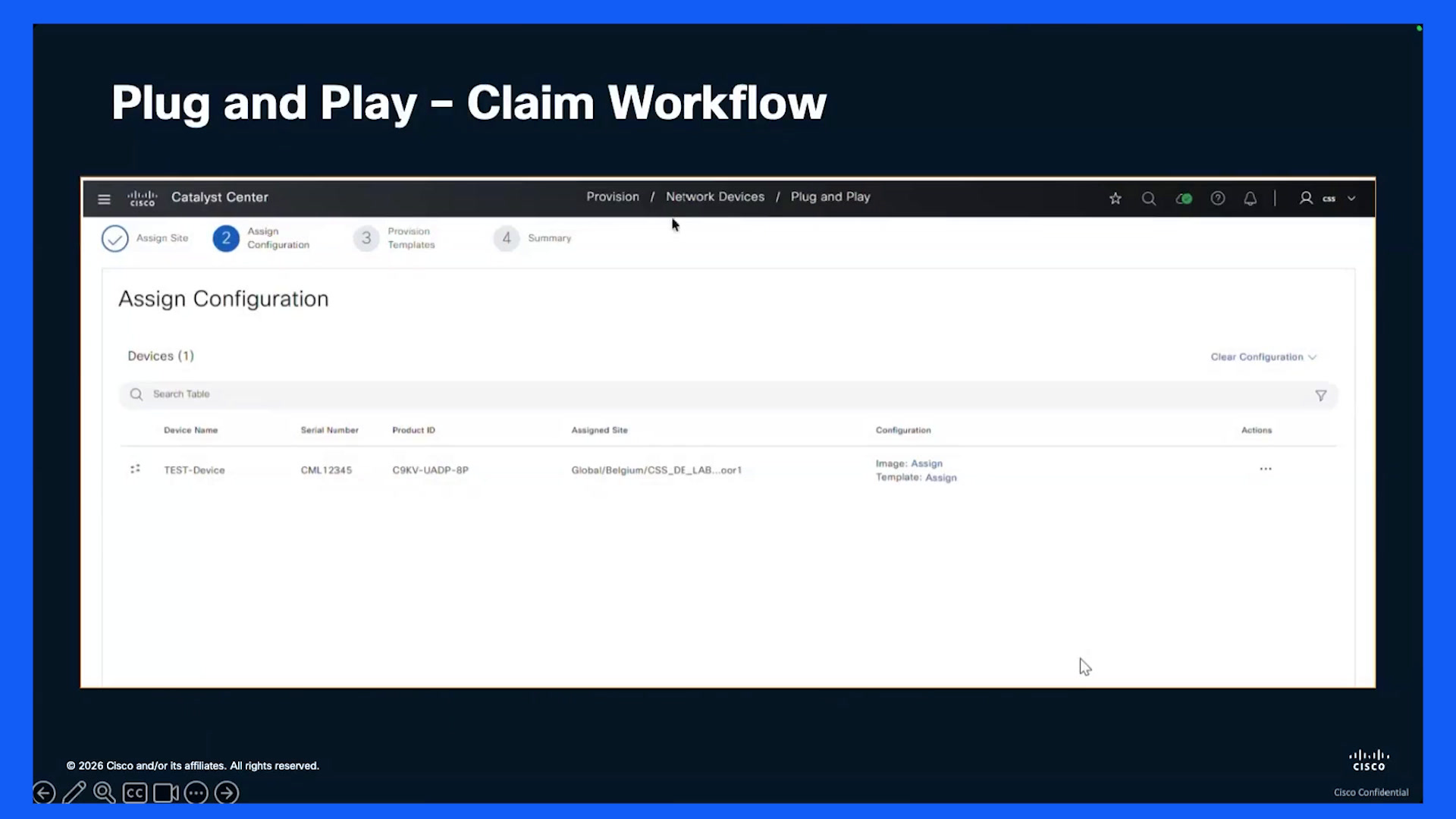This screenshot has height=819, width=1456.
Task: Toggle closed captions CC button
Action: pos(135,793)
